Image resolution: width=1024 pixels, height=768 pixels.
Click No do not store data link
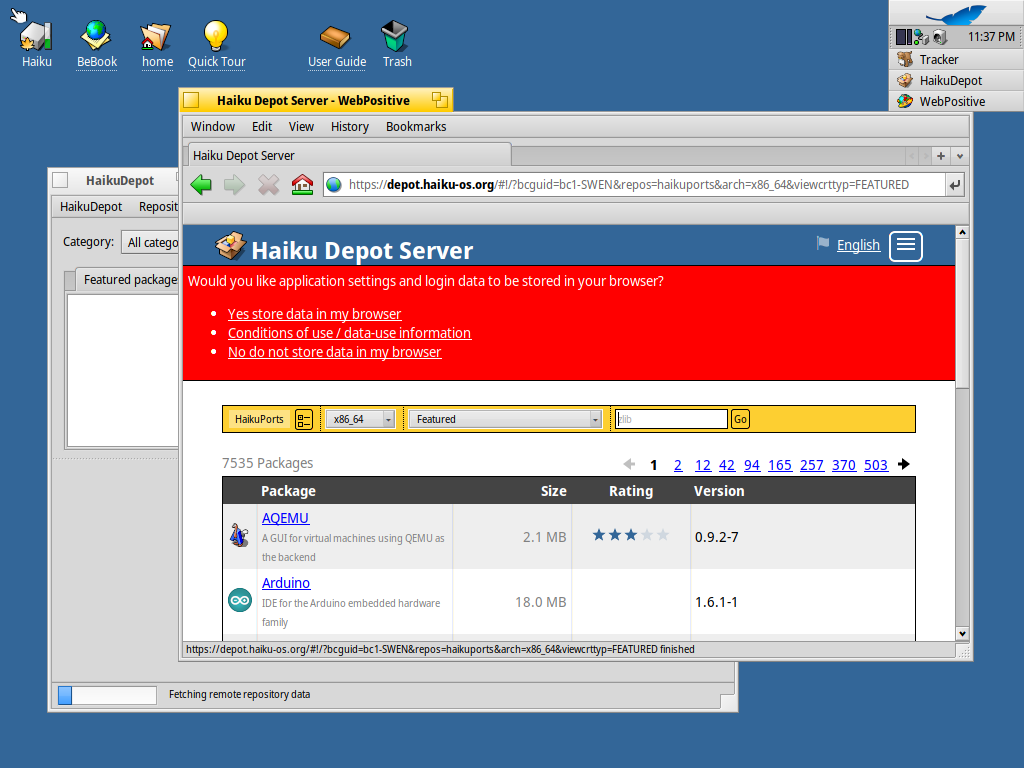[334, 352]
